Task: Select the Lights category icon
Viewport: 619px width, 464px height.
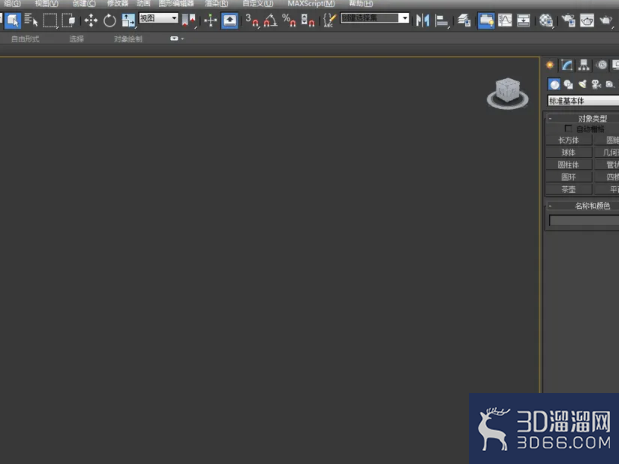Action: [x=582, y=84]
